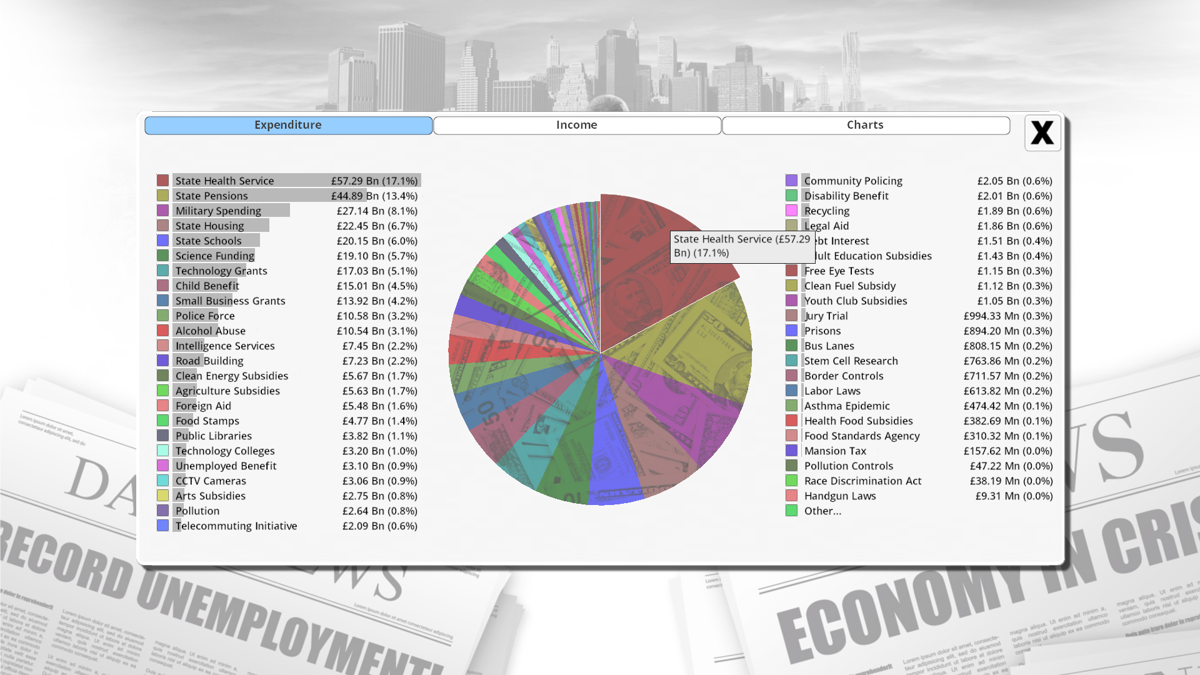Select the Expenditure tab

288,124
